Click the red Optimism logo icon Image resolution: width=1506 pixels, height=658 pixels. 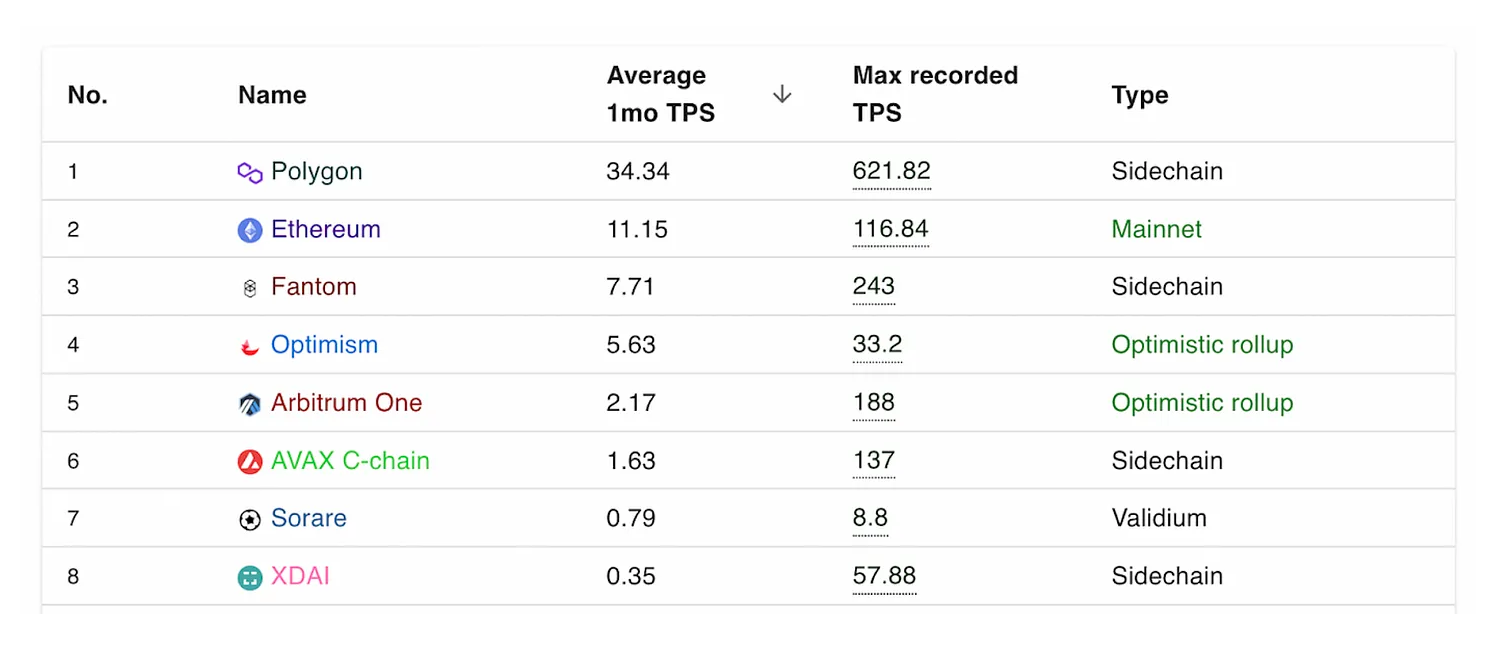pyautogui.click(x=250, y=347)
